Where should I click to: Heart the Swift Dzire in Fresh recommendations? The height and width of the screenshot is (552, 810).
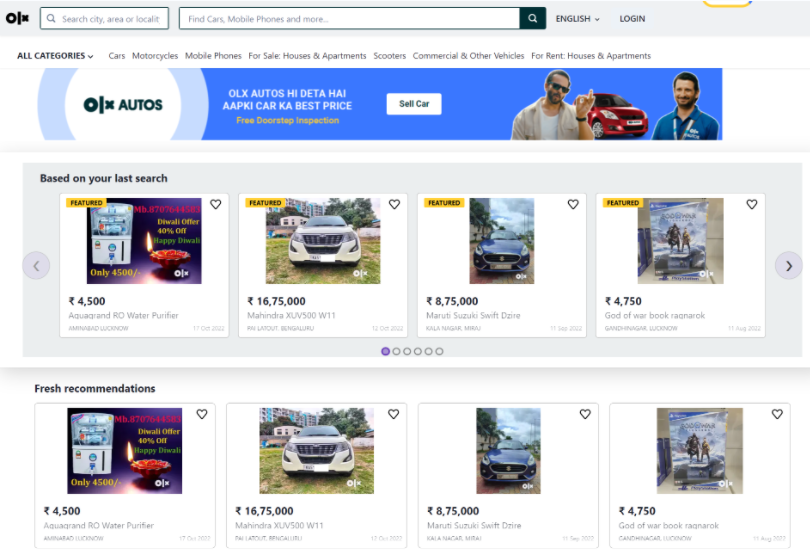pyautogui.click(x=585, y=414)
